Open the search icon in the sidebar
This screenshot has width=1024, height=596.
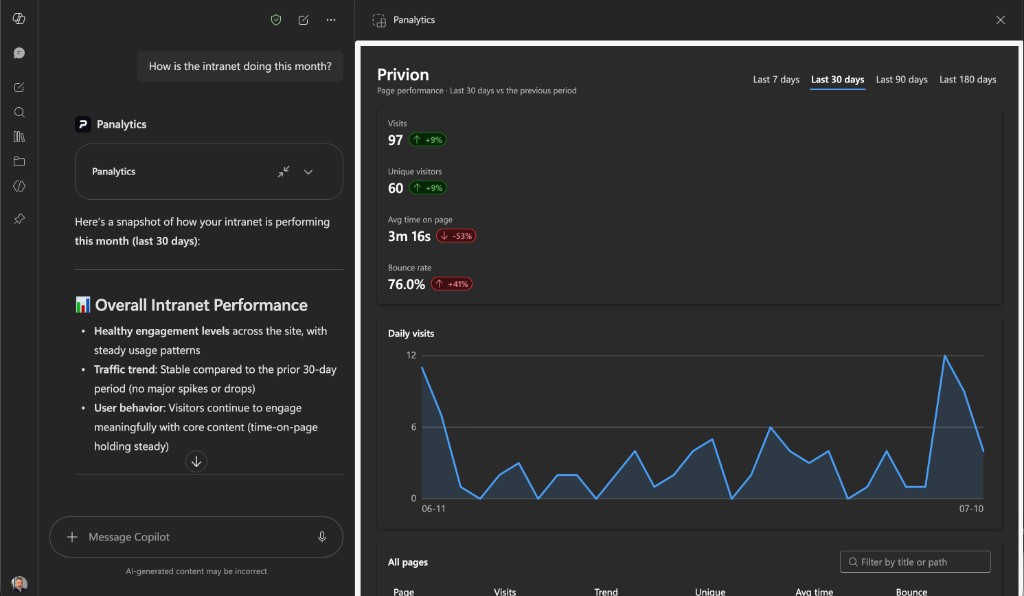click(x=19, y=112)
